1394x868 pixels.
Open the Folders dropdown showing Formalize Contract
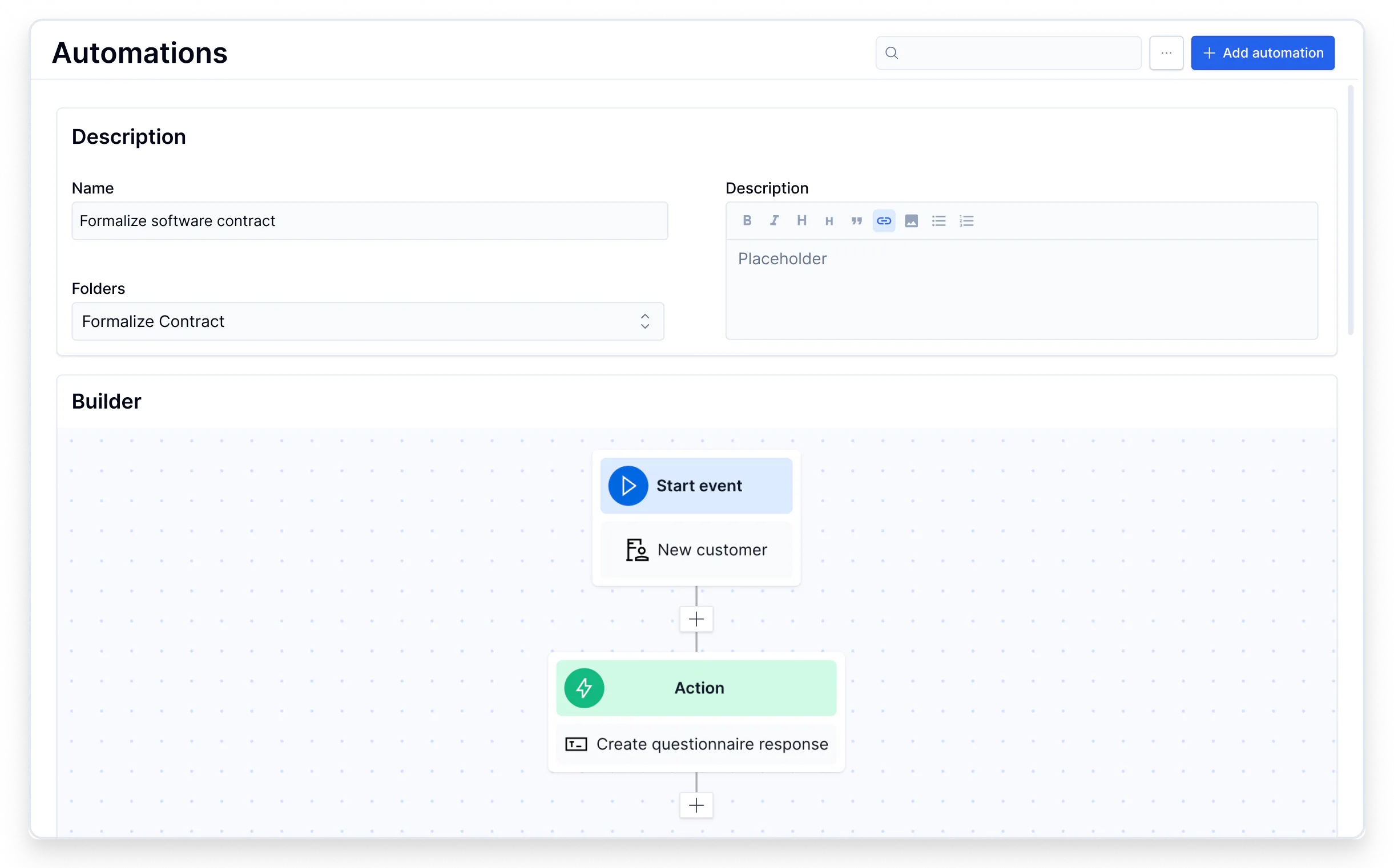(368, 321)
